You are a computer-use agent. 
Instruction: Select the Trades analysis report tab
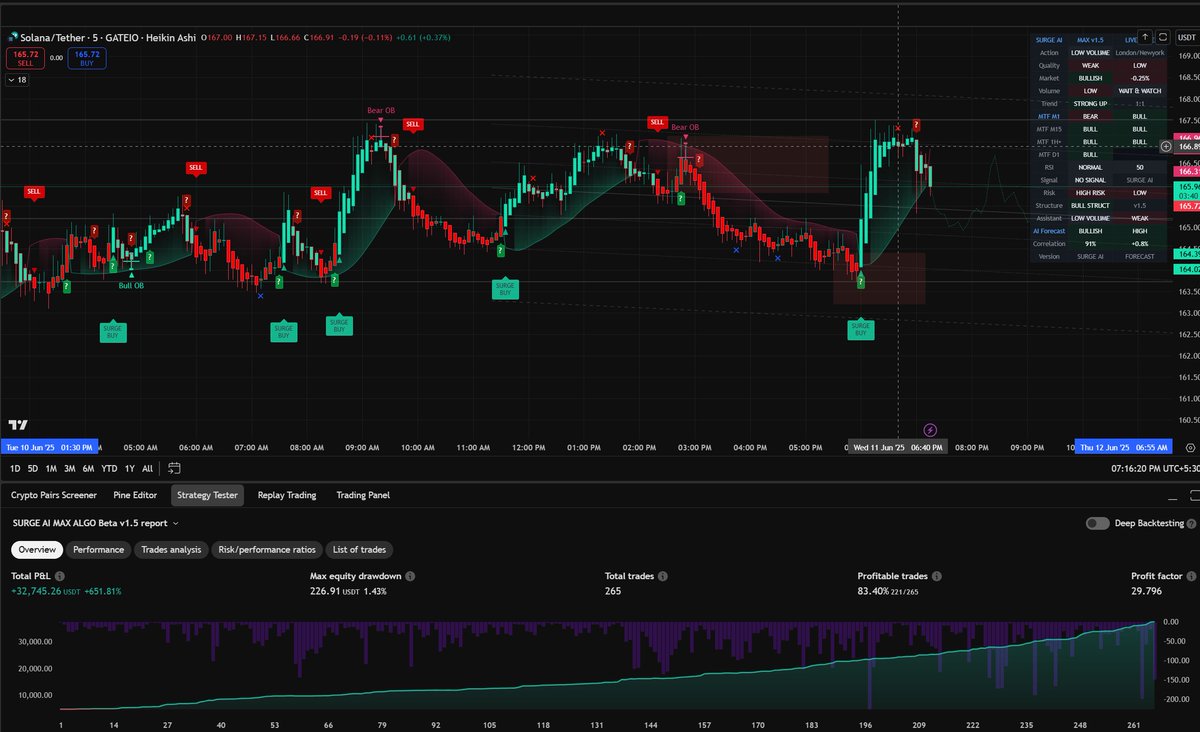[x=171, y=549]
